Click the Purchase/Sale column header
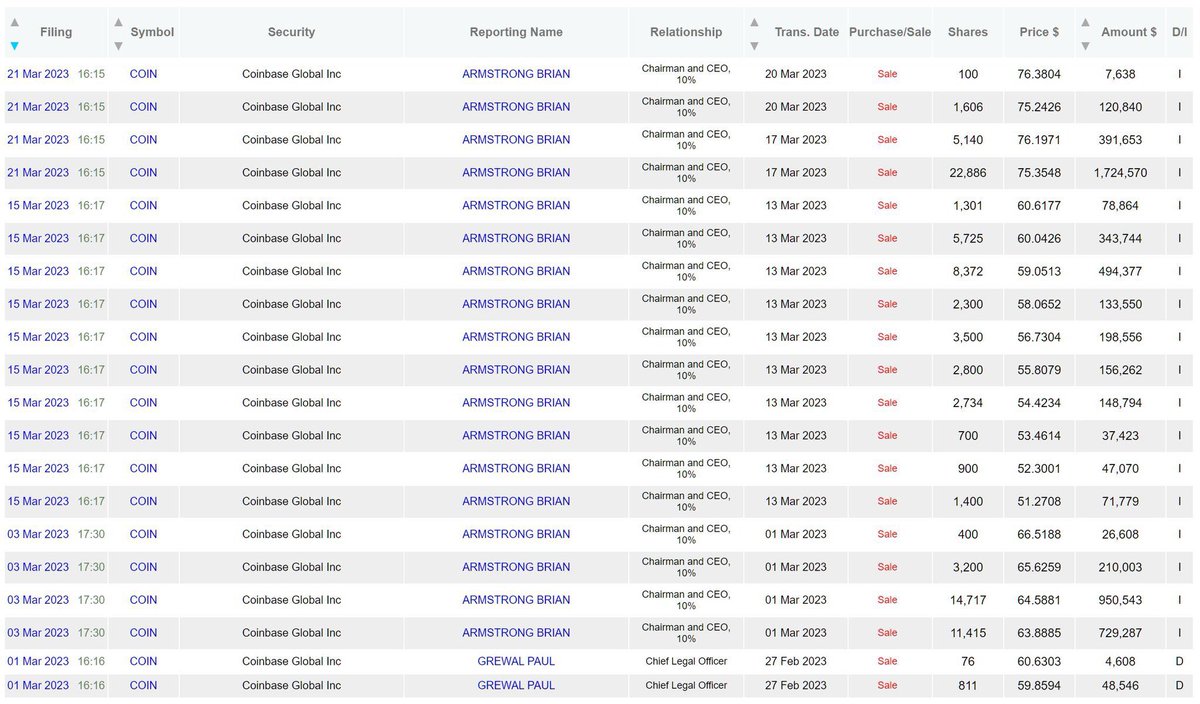This screenshot has width=1200, height=704. pyautogui.click(x=890, y=32)
